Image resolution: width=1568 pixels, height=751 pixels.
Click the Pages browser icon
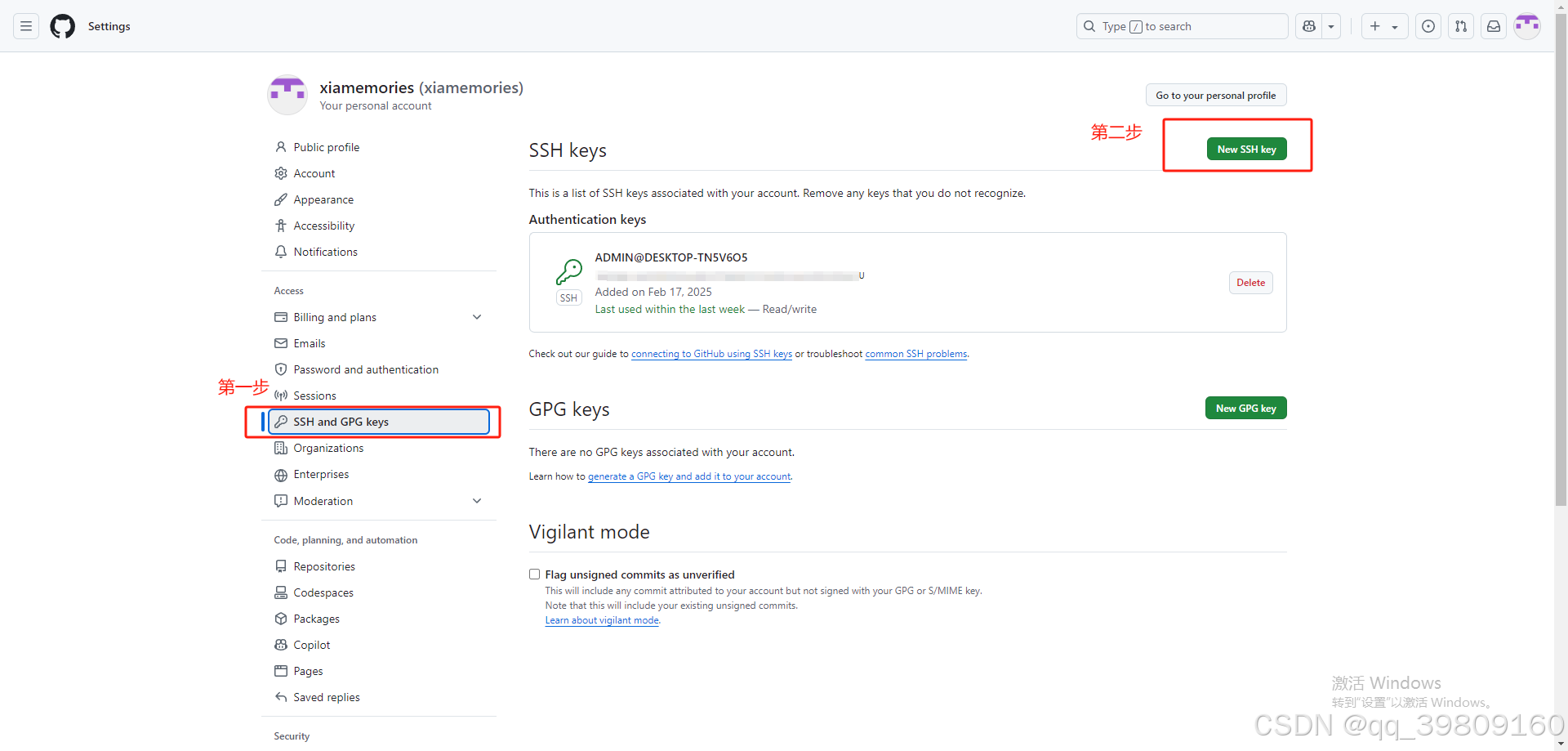(x=281, y=671)
